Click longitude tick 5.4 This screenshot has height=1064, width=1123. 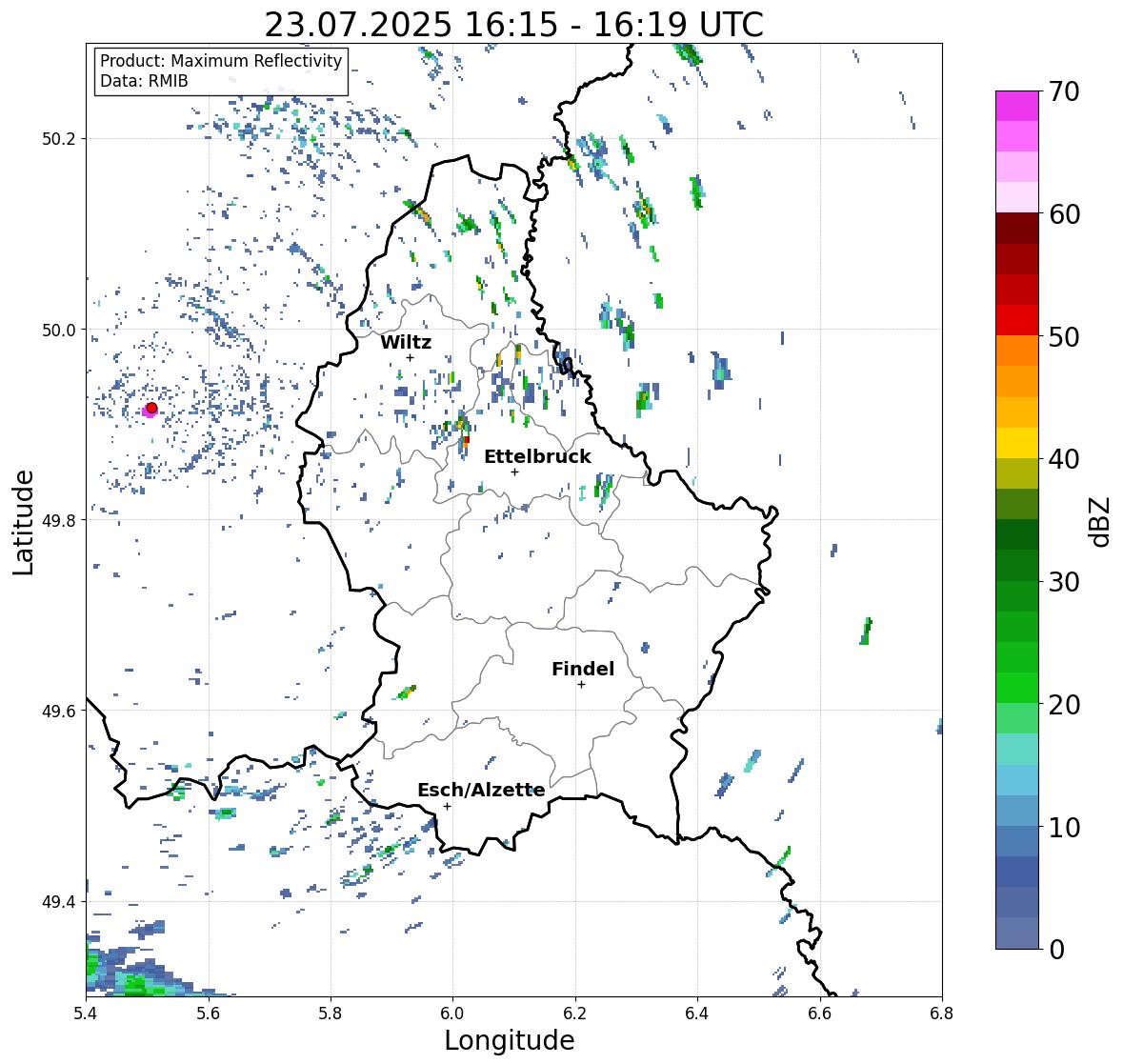pos(86,1013)
